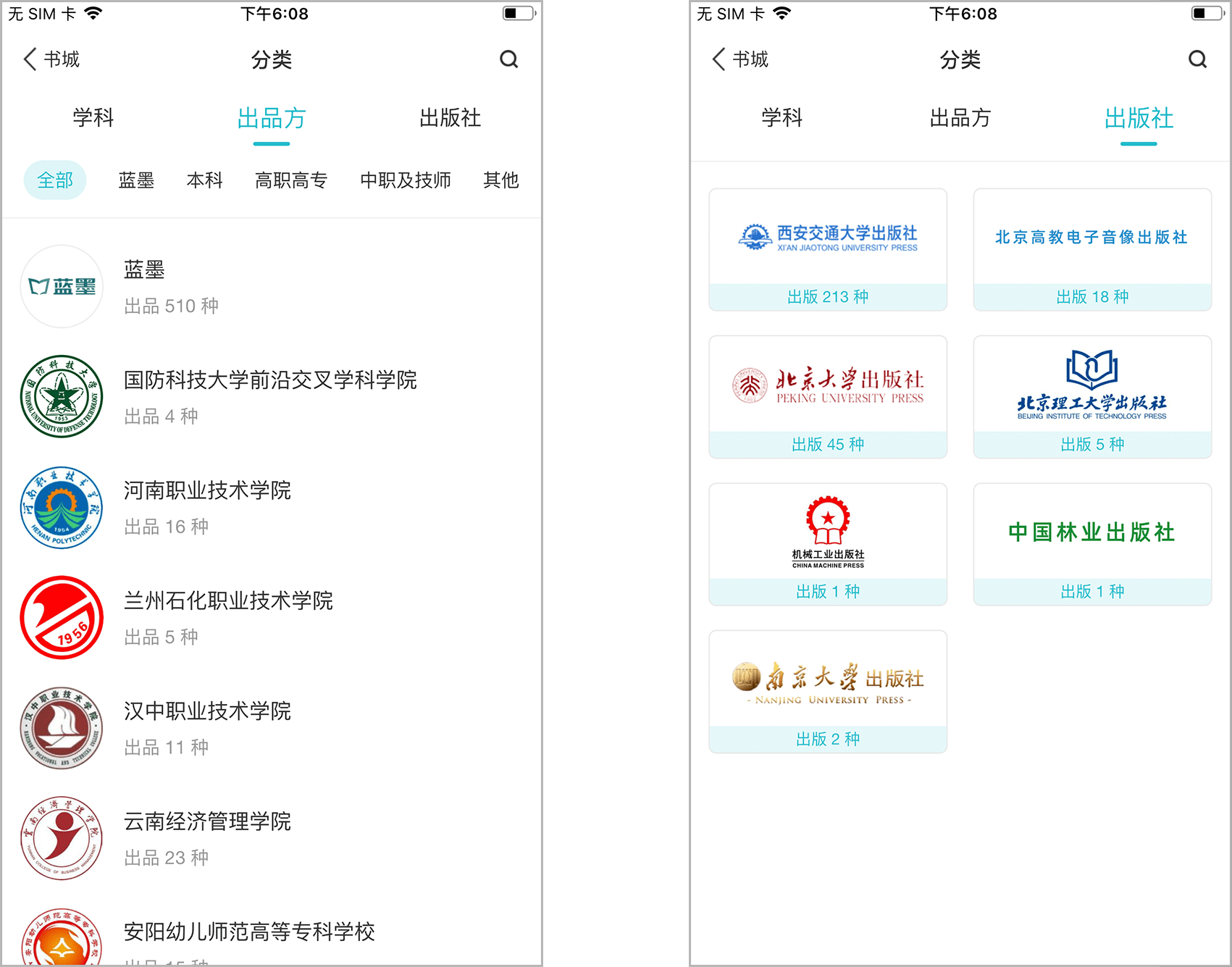Image resolution: width=1232 pixels, height=967 pixels.
Task: Tap the search icon in left screen
Action: click(509, 59)
